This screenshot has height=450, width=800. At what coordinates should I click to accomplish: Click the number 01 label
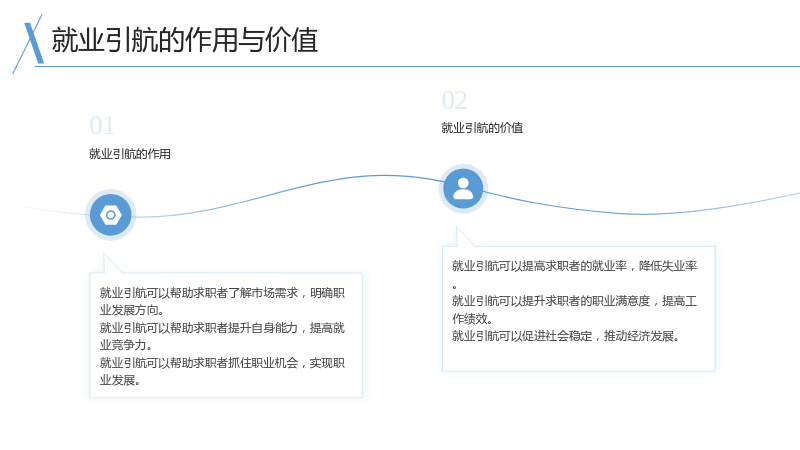point(102,126)
